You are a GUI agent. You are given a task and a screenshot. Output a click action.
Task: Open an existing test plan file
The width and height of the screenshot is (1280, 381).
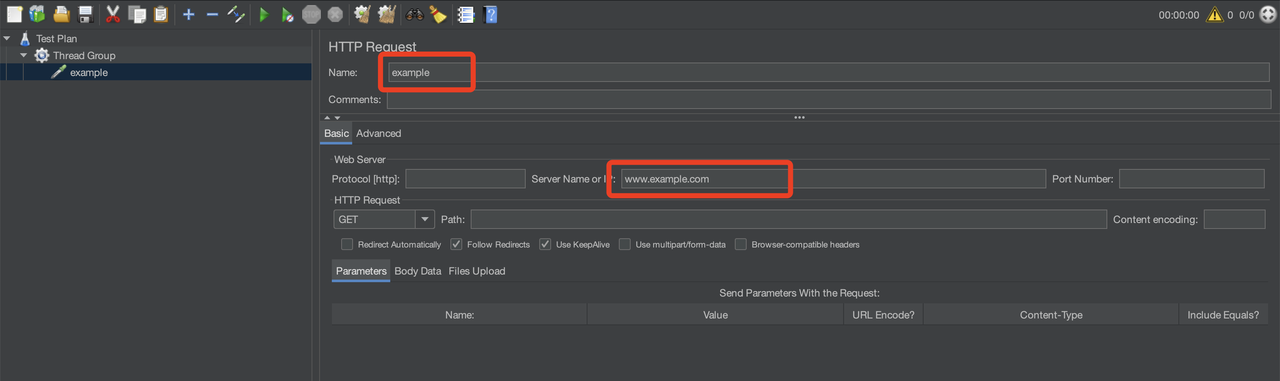(62, 14)
